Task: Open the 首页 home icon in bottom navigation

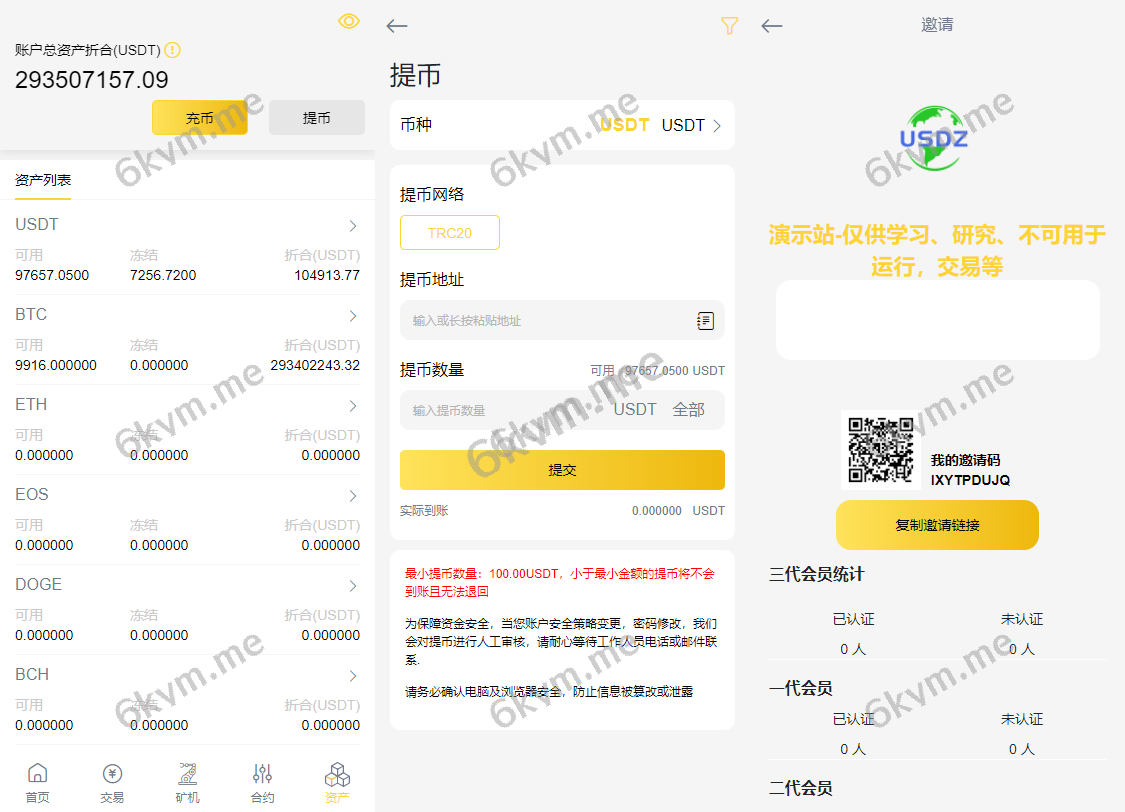Action: coord(37,780)
